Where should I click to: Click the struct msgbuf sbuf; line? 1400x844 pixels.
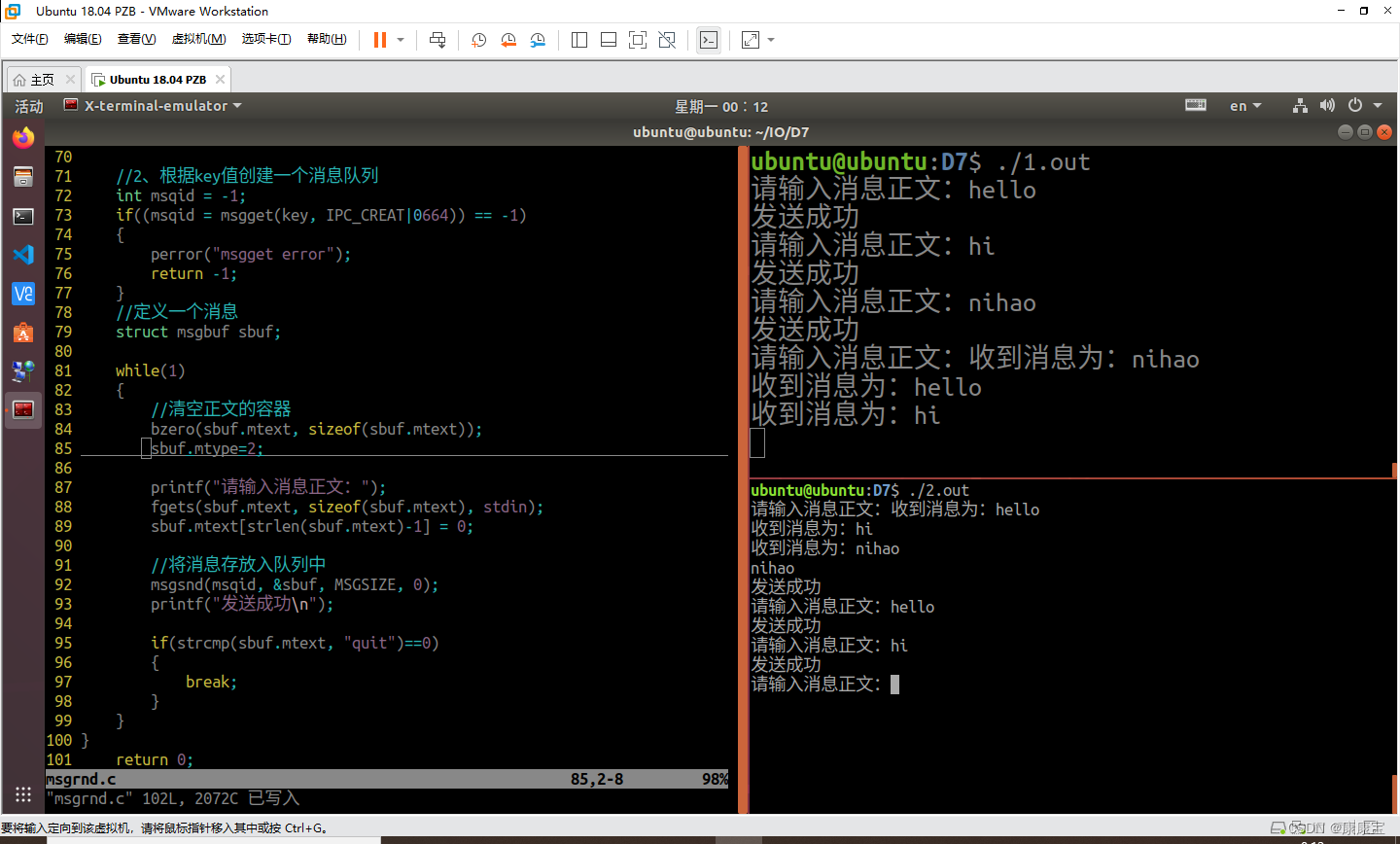198,332
